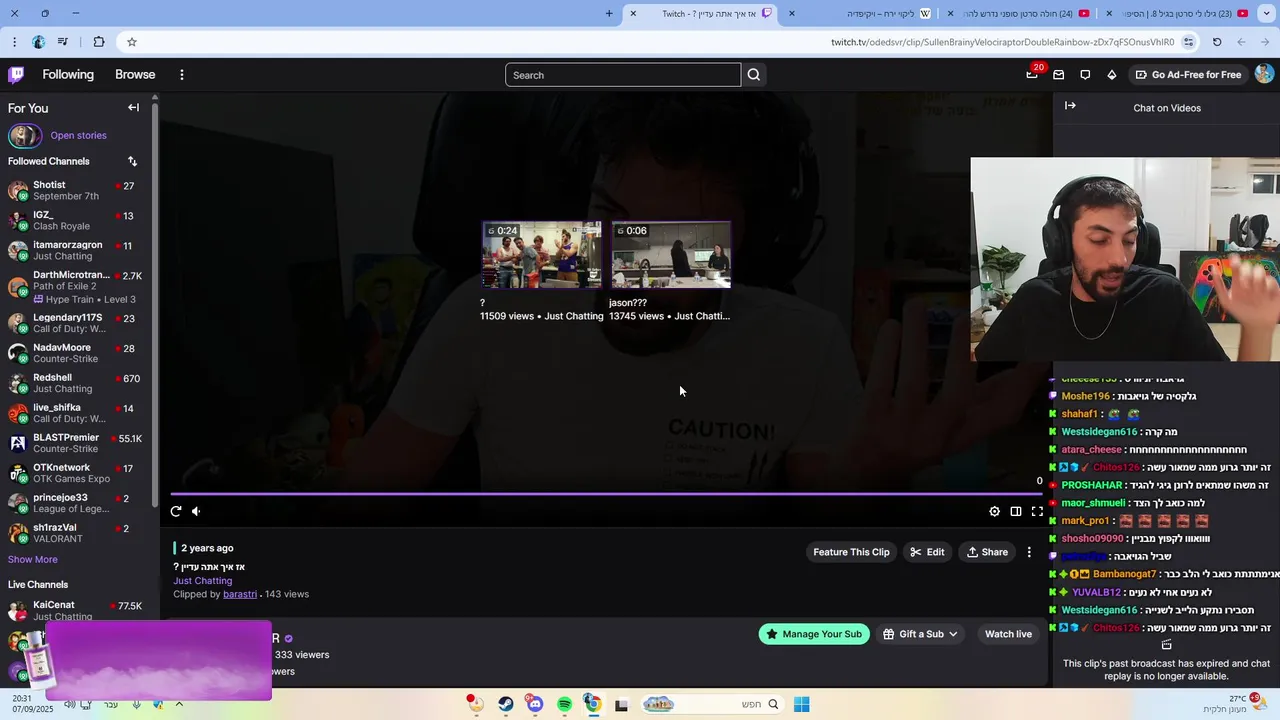Open more options beside Share button
This screenshot has width=1280, height=720.
pyautogui.click(x=1029, y=552)
